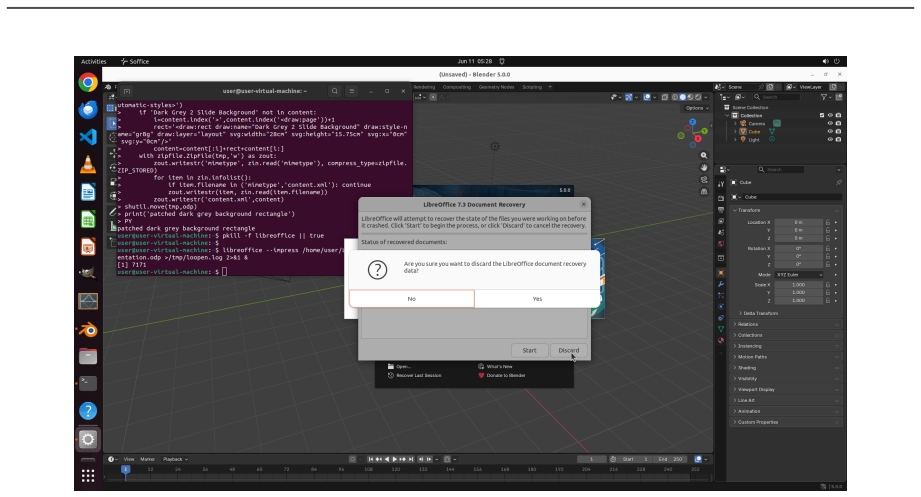Click the blue Z axis gizmo
Screen dimensions: 921x497
(x=693, y=122)
